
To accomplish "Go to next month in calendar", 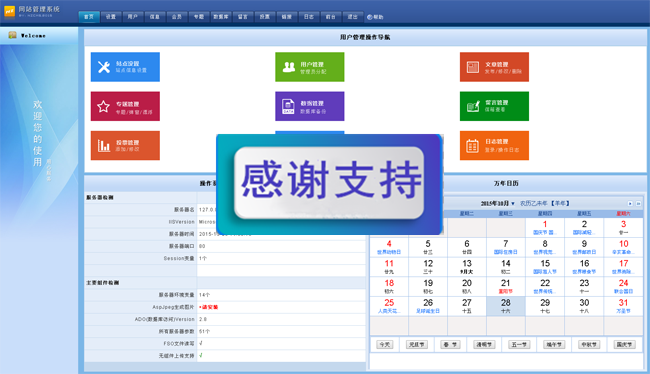I will click(x=630, y=204).
